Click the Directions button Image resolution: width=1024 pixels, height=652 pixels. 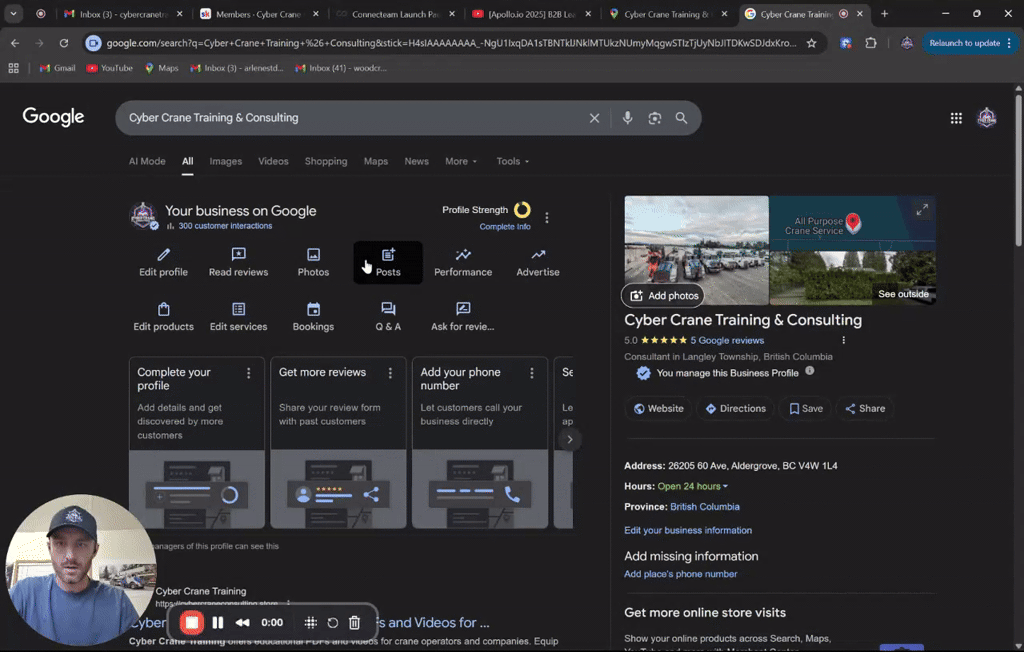tap(735, 408)
